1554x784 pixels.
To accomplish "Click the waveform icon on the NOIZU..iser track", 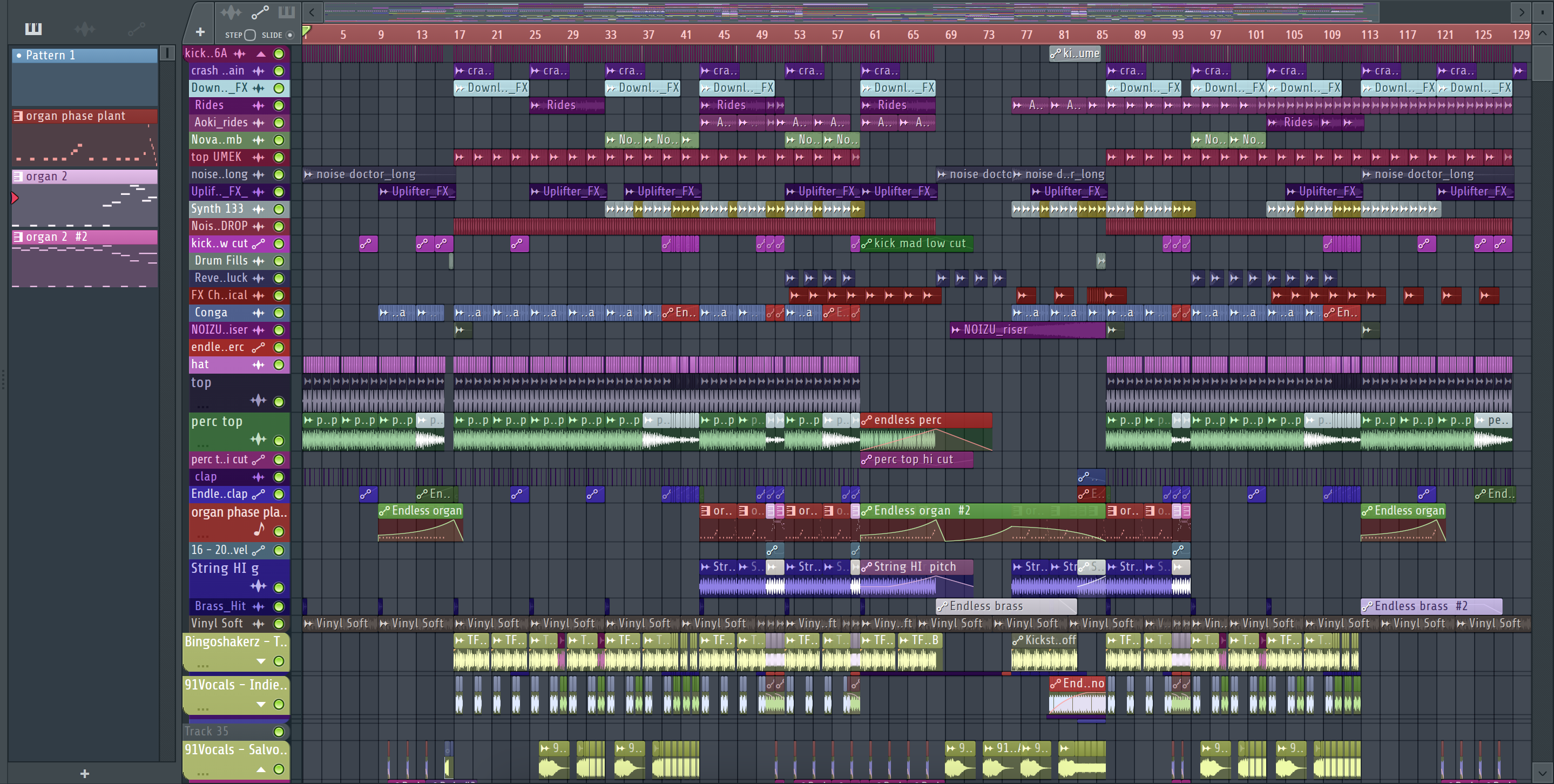I will click(258, 330).
